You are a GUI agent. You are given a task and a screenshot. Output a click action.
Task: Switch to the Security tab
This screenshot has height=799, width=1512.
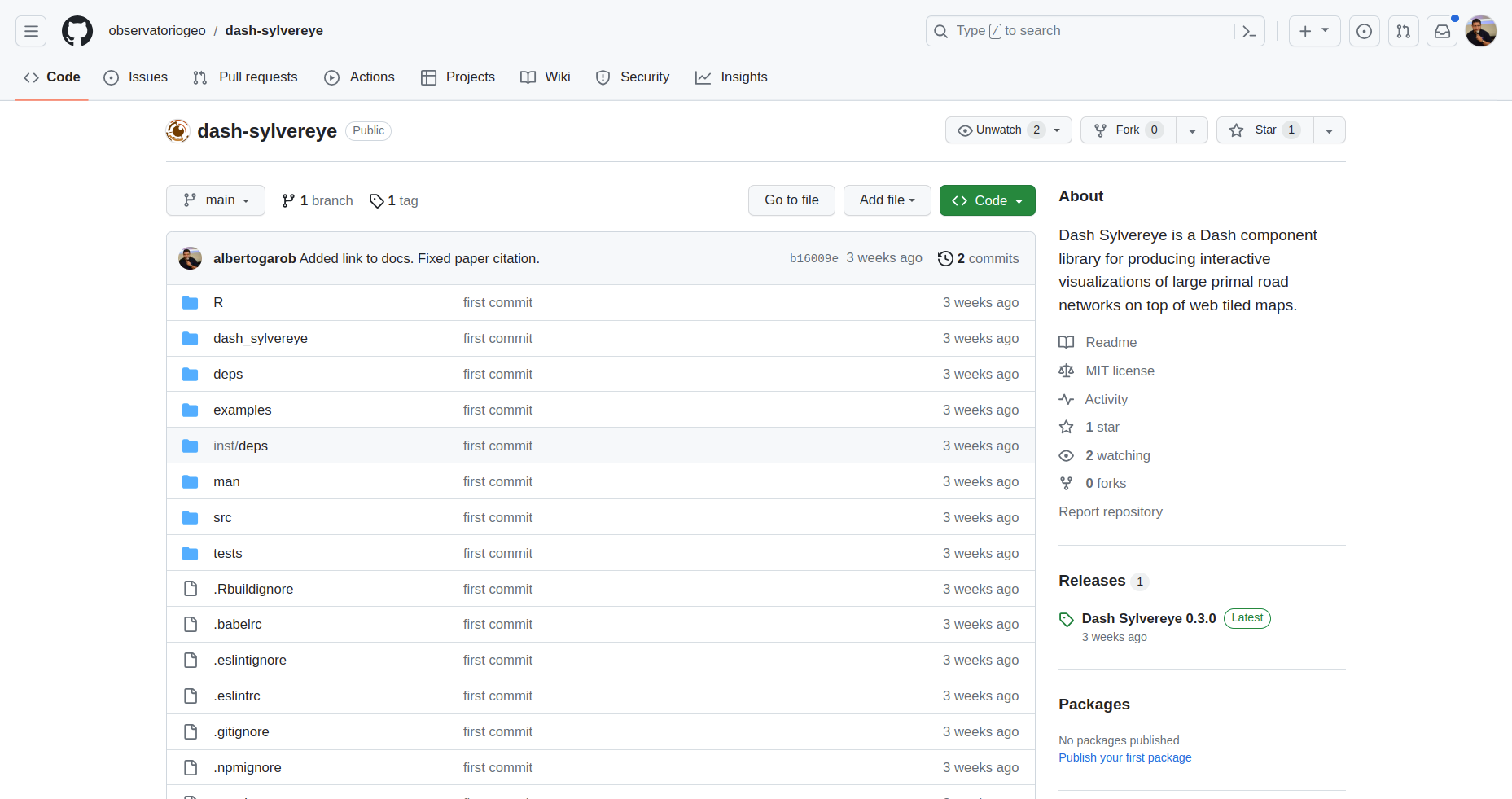[633, 77]
